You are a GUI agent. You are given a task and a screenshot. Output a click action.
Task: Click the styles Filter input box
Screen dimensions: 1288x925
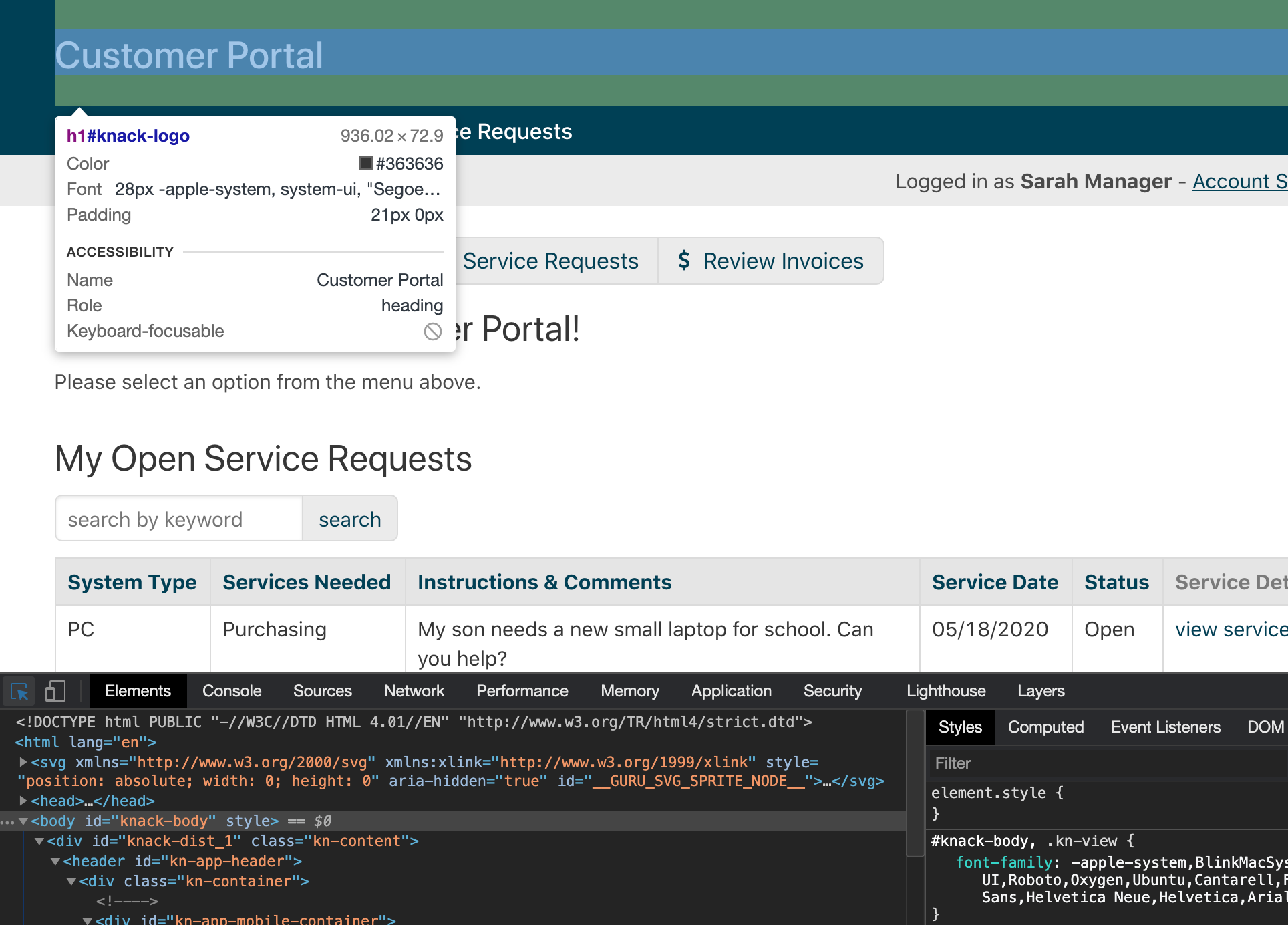click(x=1102, y=763)
